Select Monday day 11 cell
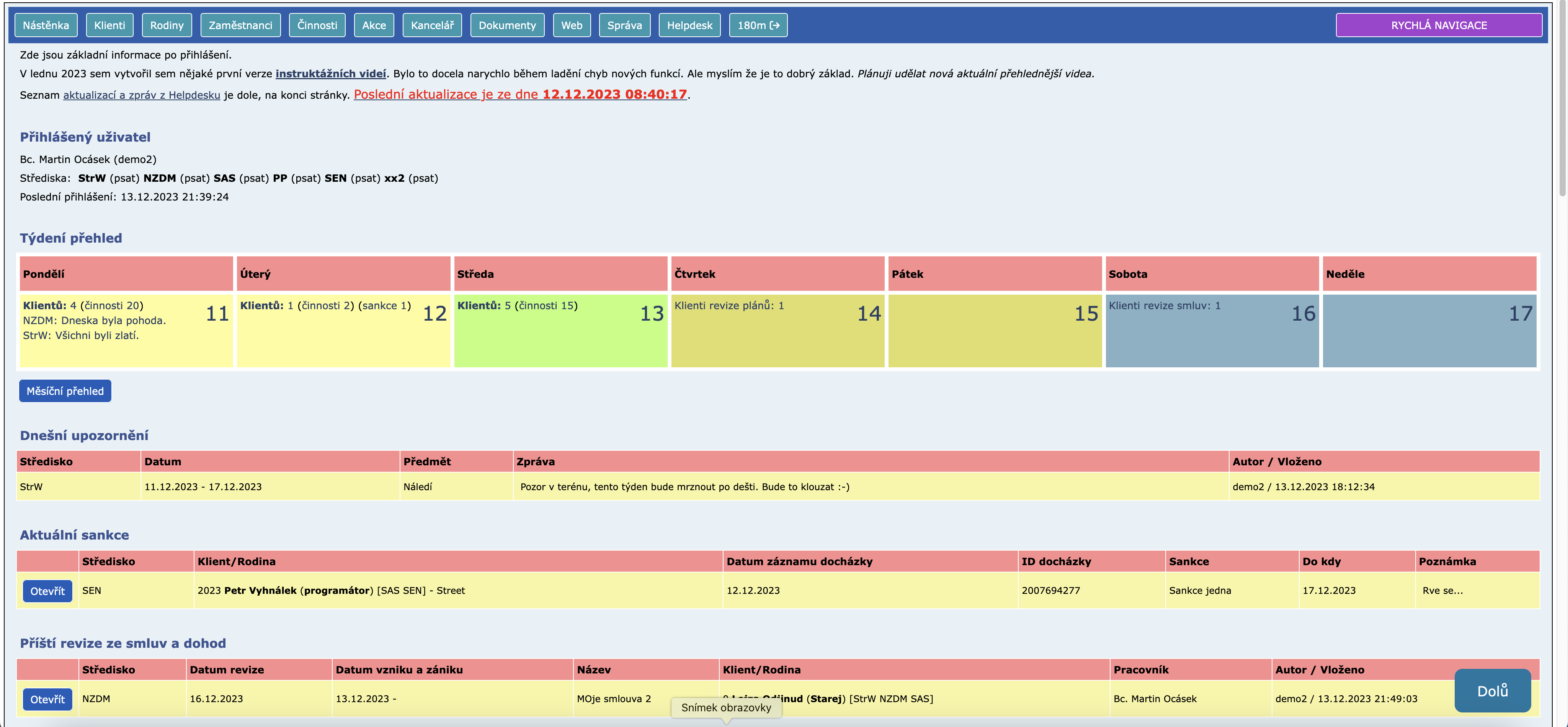 pyautogui.click(x=126, y=330)
